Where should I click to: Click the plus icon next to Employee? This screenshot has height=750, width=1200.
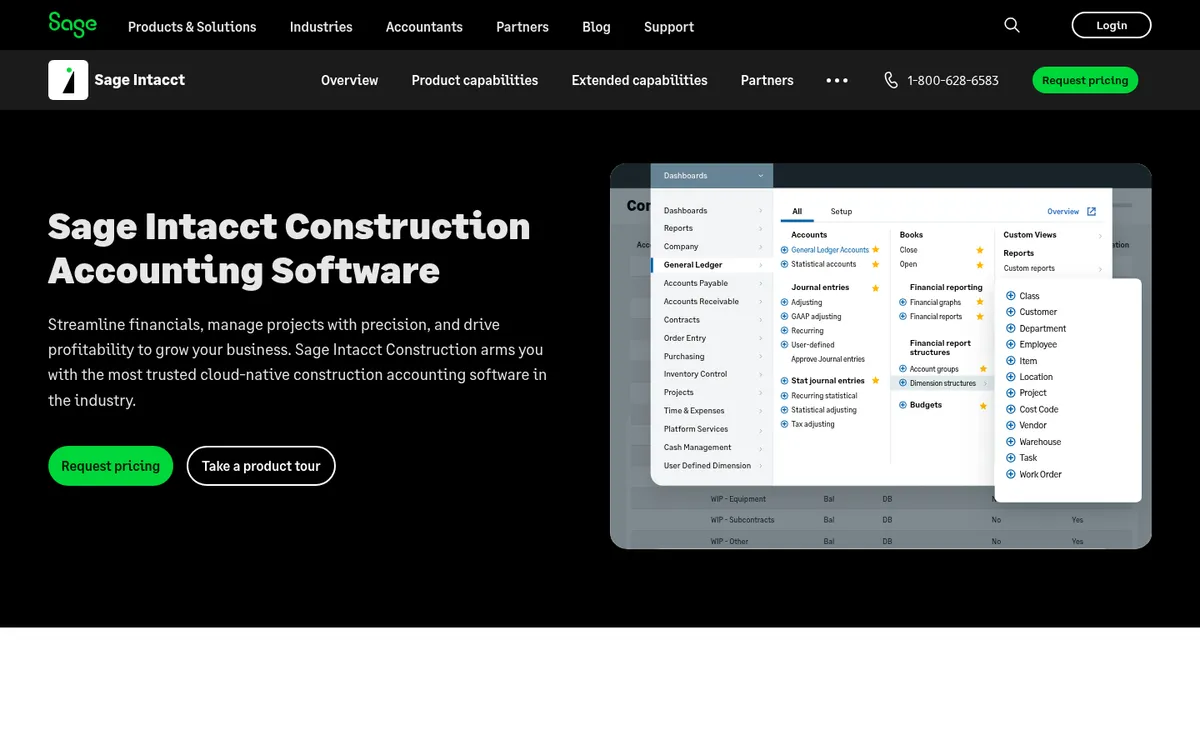pyautogui.click(x=1011, y=344)
